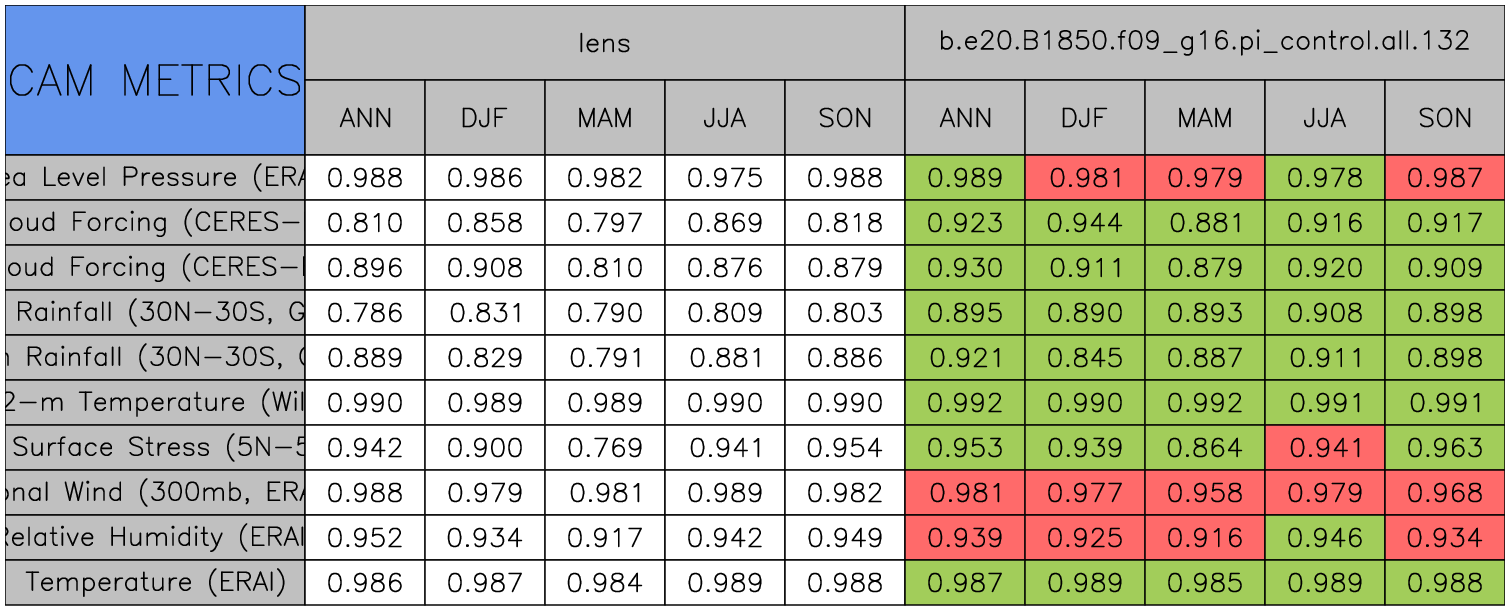Viewport: 1510px width, 611px height.
Task: Select the Temperature (ERAI) row label
Action: 155,582
